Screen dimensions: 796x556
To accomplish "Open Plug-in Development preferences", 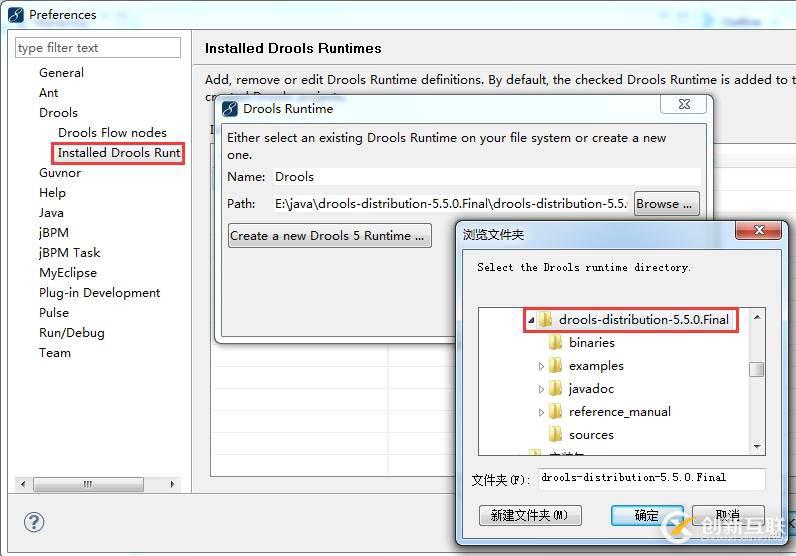I will 100,292.
